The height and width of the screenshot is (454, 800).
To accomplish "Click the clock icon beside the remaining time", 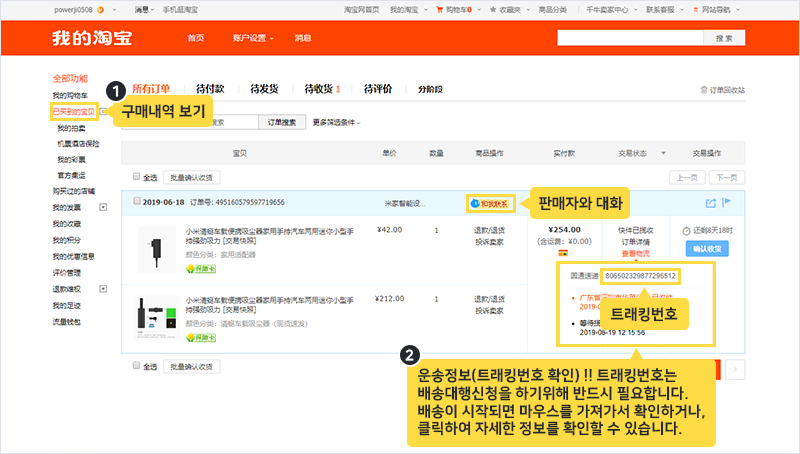I will tap(686, 231).
